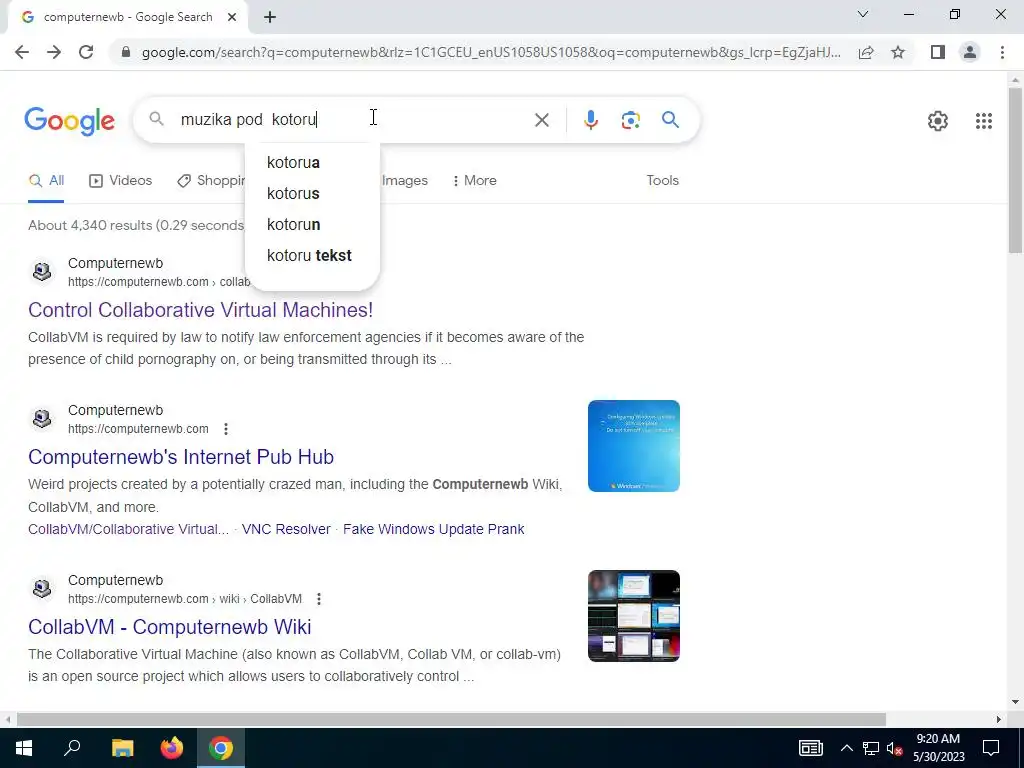Click the vertical page scrollbar thumb
Image resolution: width=1024 pixels, height=768 pixels.
pos(1015,170)
